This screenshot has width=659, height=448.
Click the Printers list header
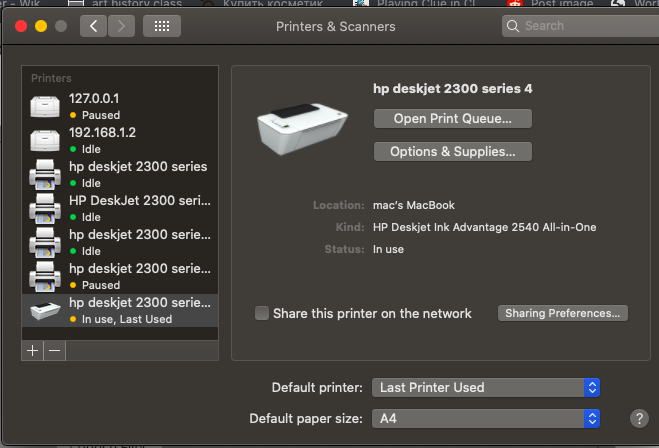coord(51,78)
